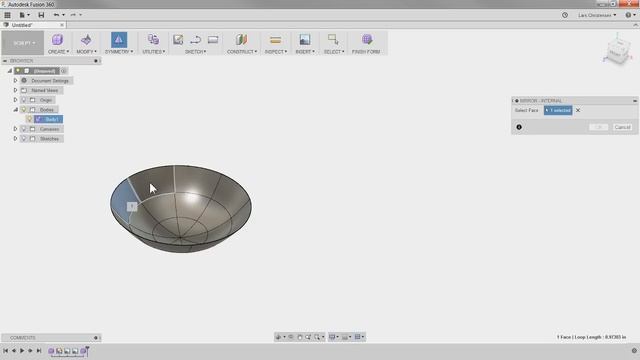This screenshot has width=640, height=360.
Task: Expand the Canvases node
Action: coord(16,129)
